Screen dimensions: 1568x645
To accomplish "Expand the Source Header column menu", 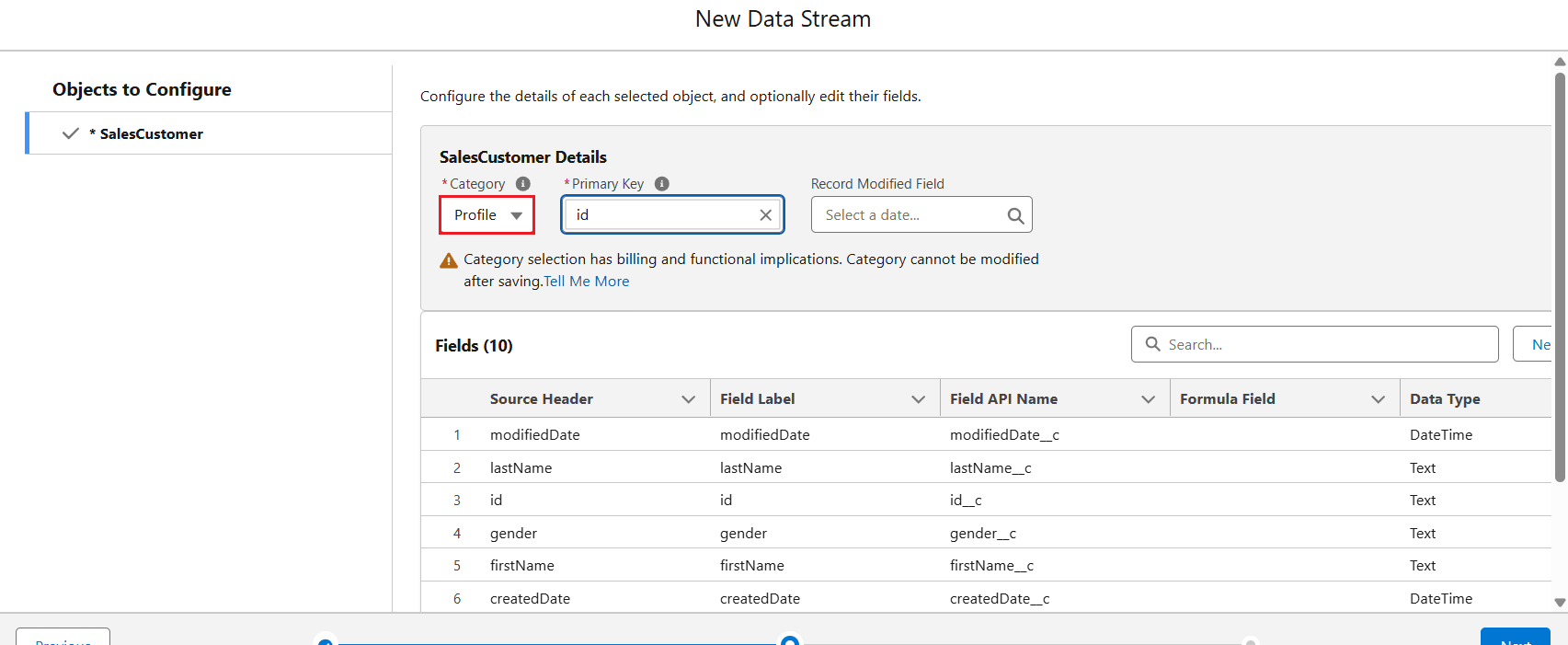I will 688,399.
